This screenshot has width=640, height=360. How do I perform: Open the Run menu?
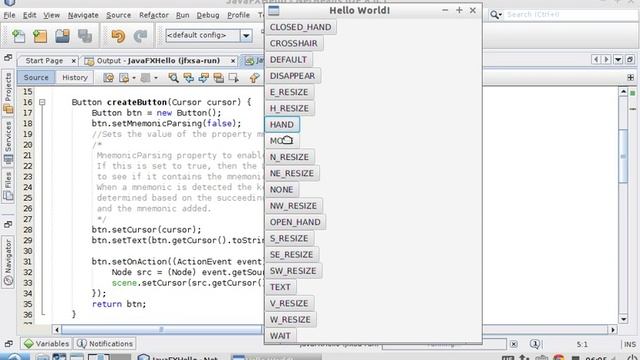(182, 15)
